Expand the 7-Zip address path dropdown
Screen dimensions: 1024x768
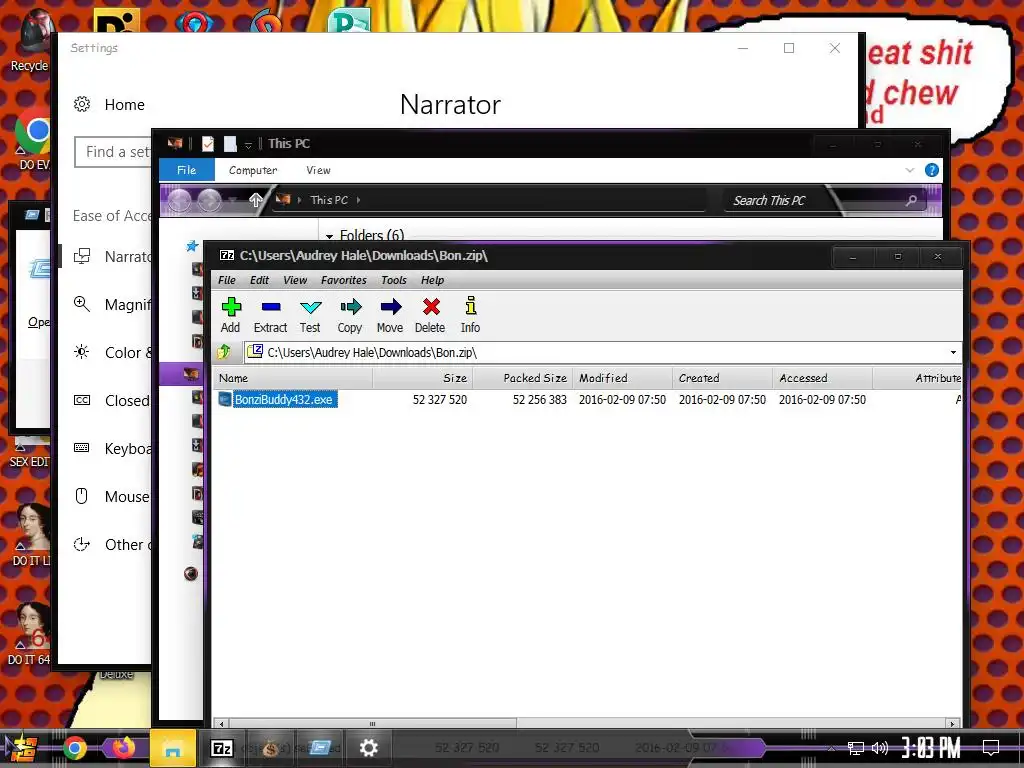point(953,353)
